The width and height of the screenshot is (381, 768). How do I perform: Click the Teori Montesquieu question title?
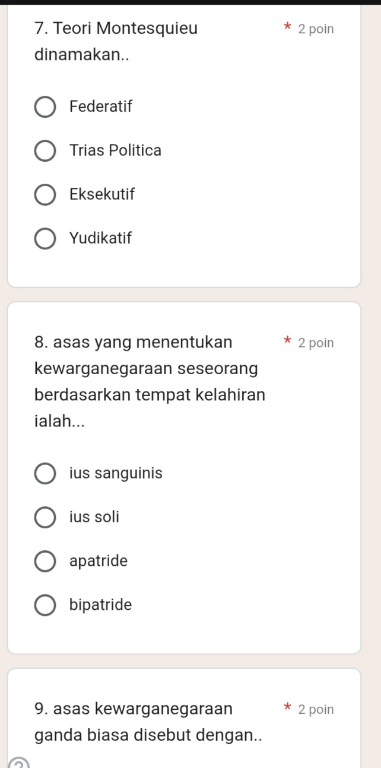pos(116,42)
